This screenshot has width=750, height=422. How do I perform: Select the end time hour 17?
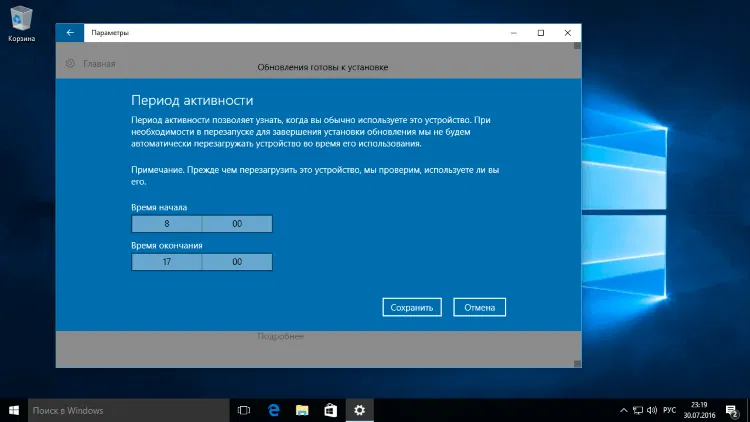166,262
